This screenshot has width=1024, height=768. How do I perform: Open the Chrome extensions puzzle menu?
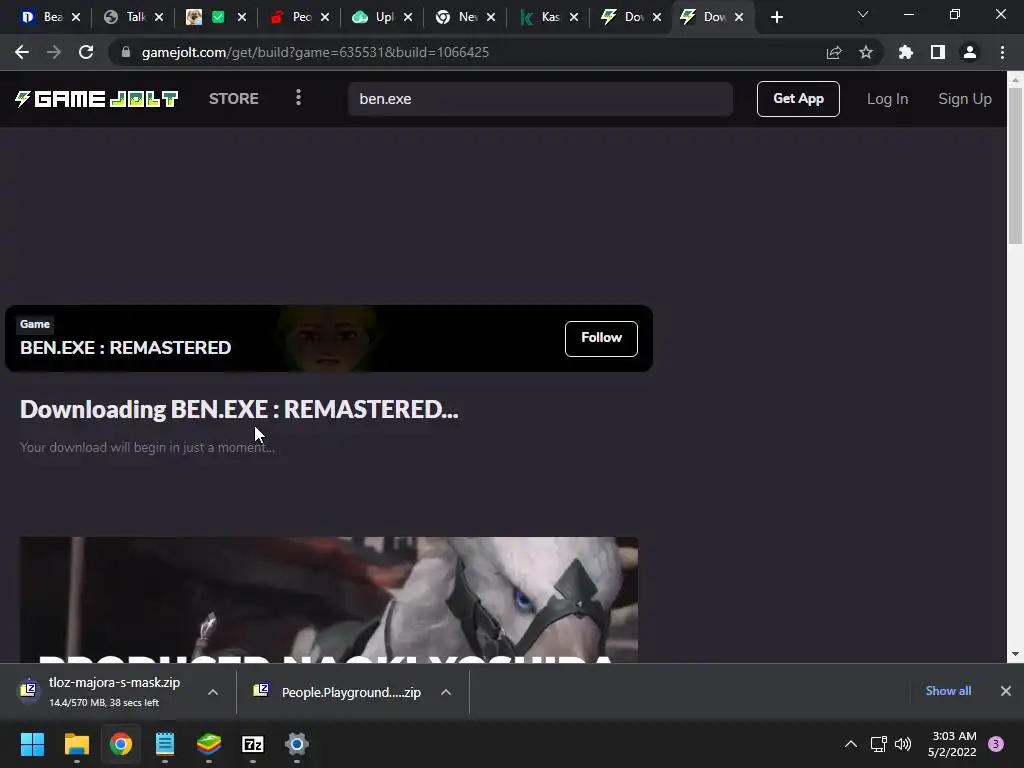pos(905,52)
